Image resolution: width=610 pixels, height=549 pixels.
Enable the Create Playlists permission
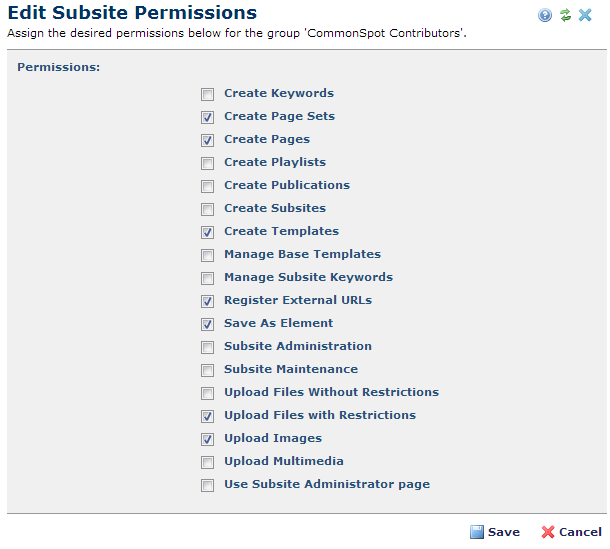208,163
